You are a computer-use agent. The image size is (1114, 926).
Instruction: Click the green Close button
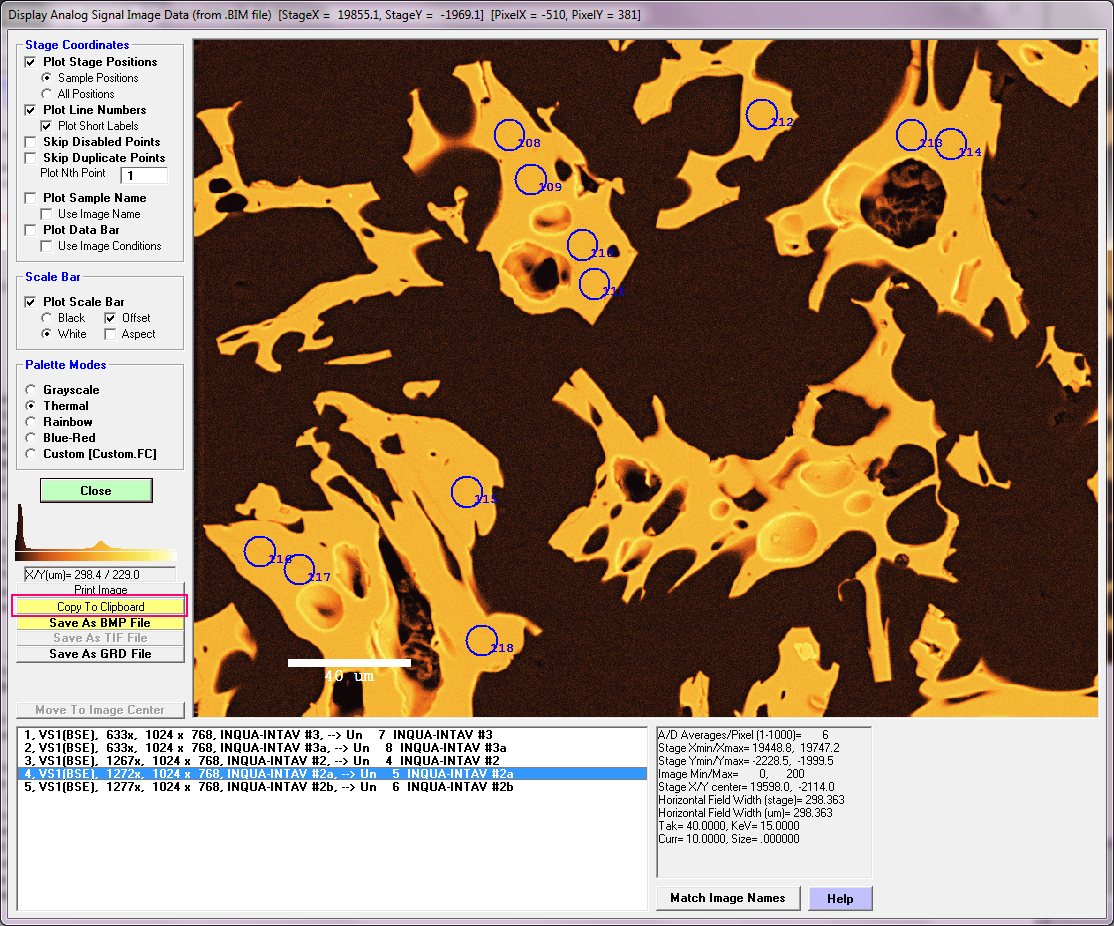click(96, 491)
